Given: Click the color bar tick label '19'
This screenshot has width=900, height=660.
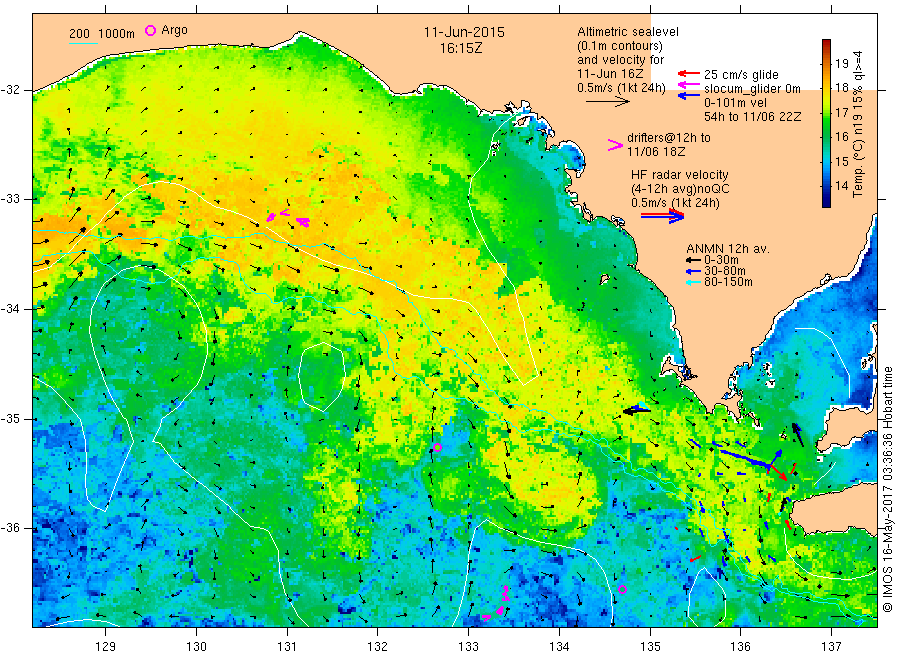Looking at the screenshot, I should pyautogui.click(x=841, y=63).
